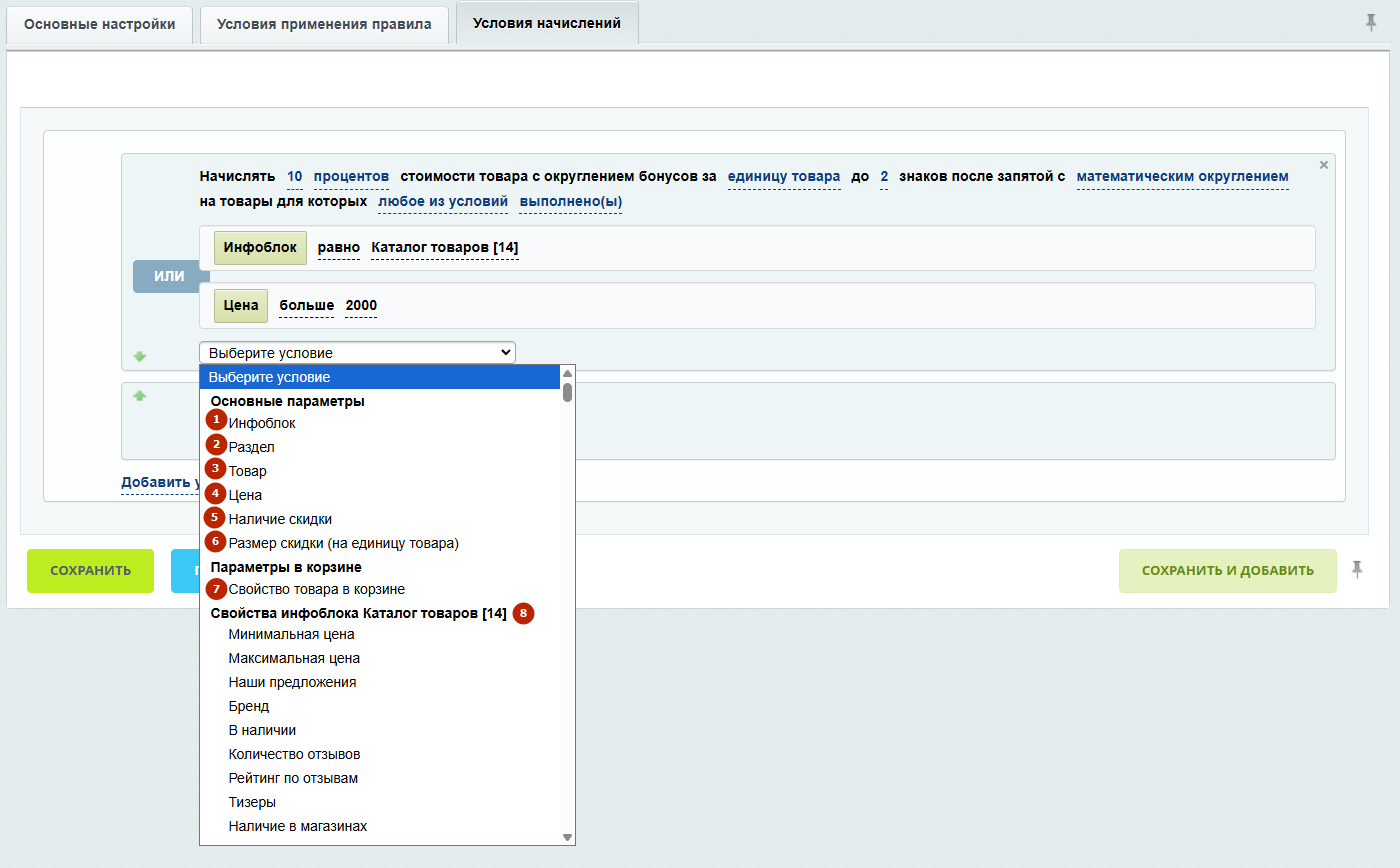Image resolution: width=1400 pixels, height=868 pixels.
Task: Click the Сохранить и добавить button
Action: [1227, 571]
